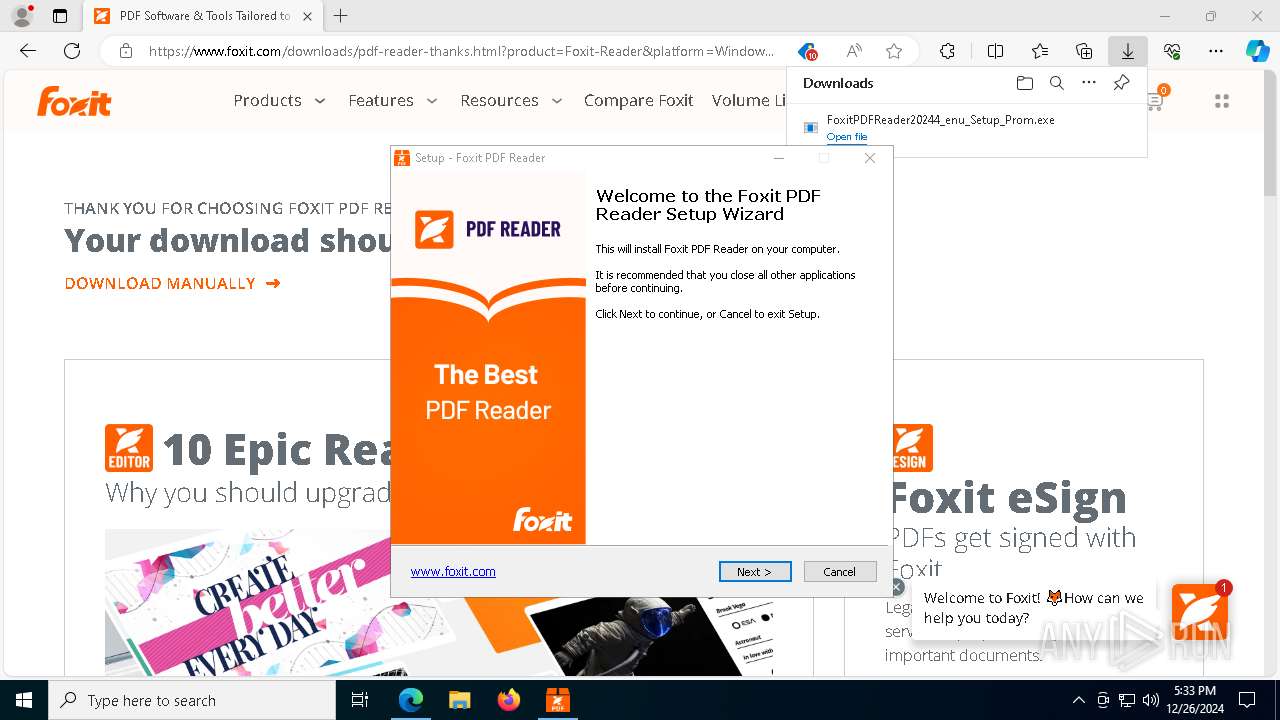The width and height of the screenshot is (1280, 720).
Task: Click the Foxit Editor orange icon
Action: tap(129, 448)
